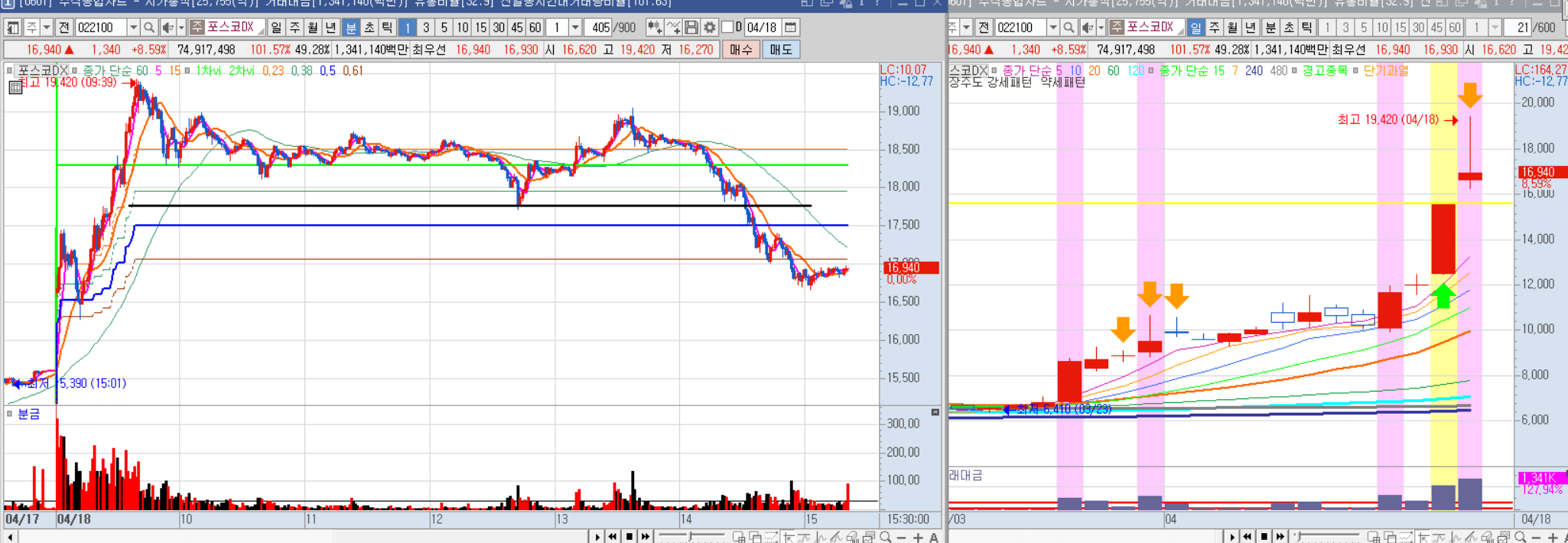Click the 매수 buy button
This screenshot has width=1568, height=543.
point(740,50)
